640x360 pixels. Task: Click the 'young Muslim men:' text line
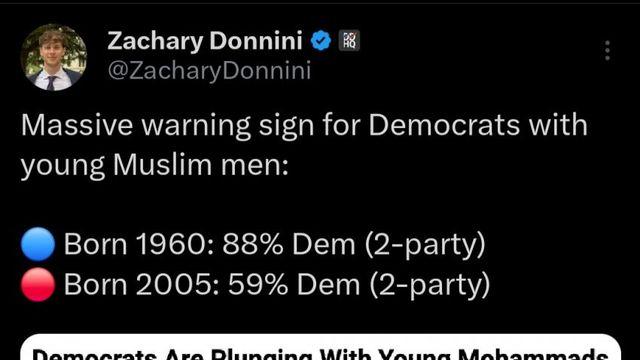(155, 165)
